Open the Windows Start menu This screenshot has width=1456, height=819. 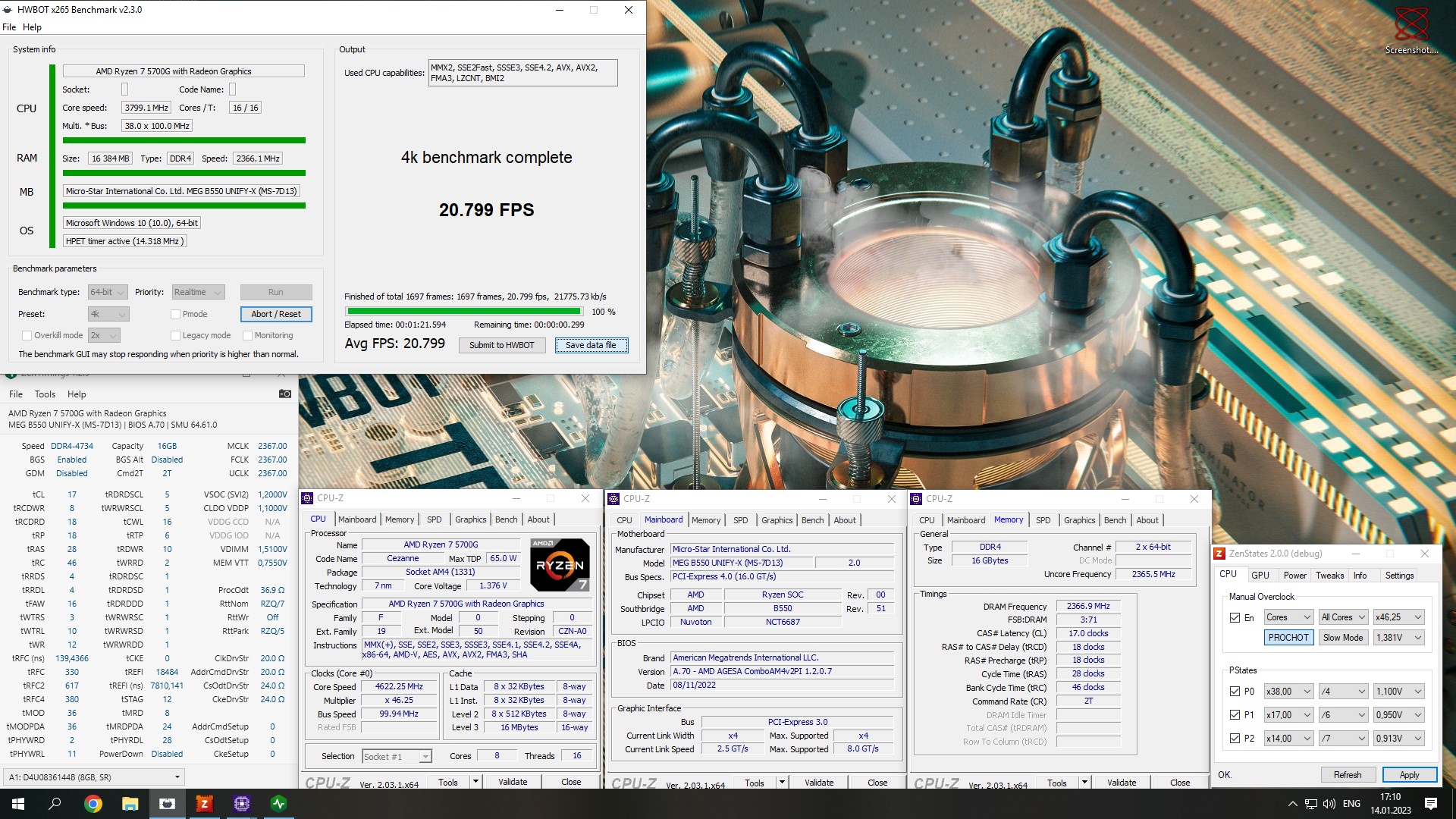(18, 804)
